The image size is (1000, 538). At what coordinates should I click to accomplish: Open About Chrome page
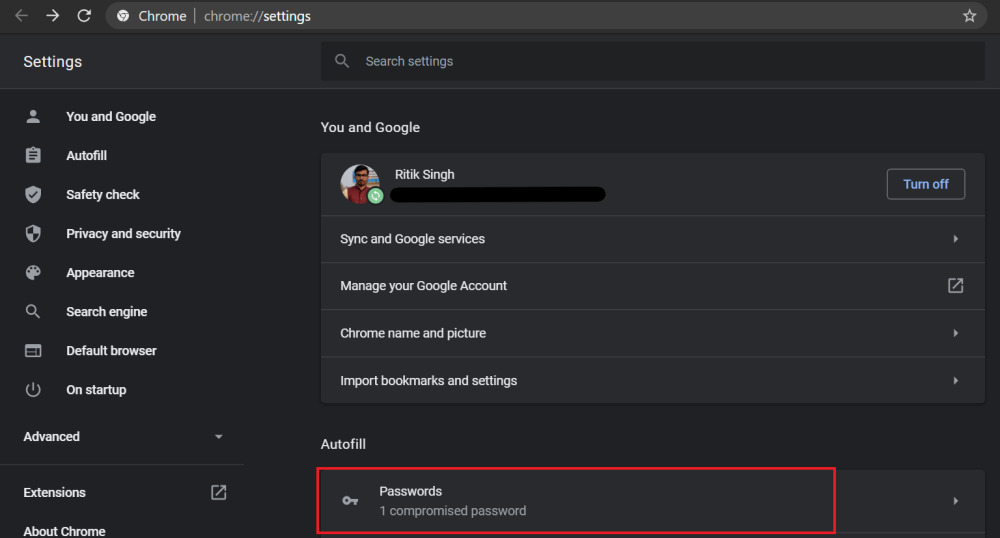click(x=64, y=531)
